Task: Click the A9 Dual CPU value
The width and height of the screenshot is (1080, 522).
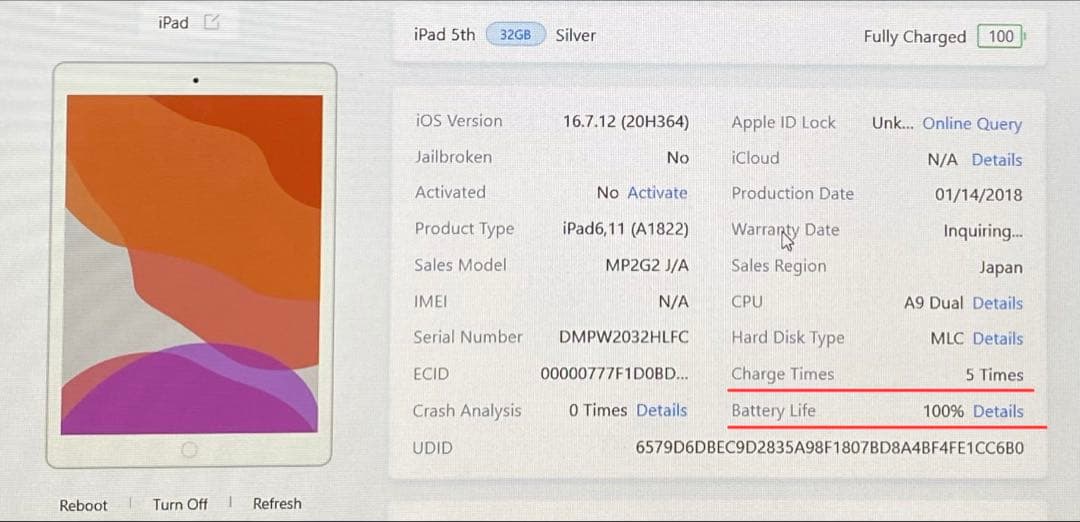Action: pyautogui.click(x=933, y=303)
